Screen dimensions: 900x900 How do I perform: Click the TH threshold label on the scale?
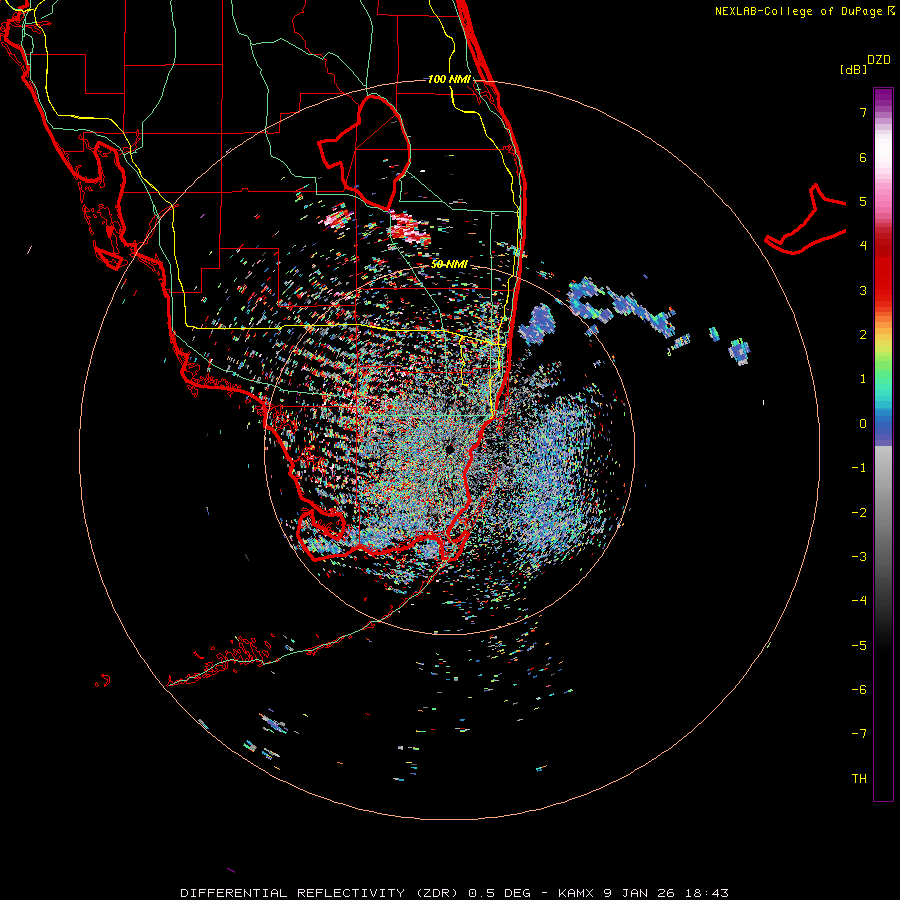[x=859, y=779]
